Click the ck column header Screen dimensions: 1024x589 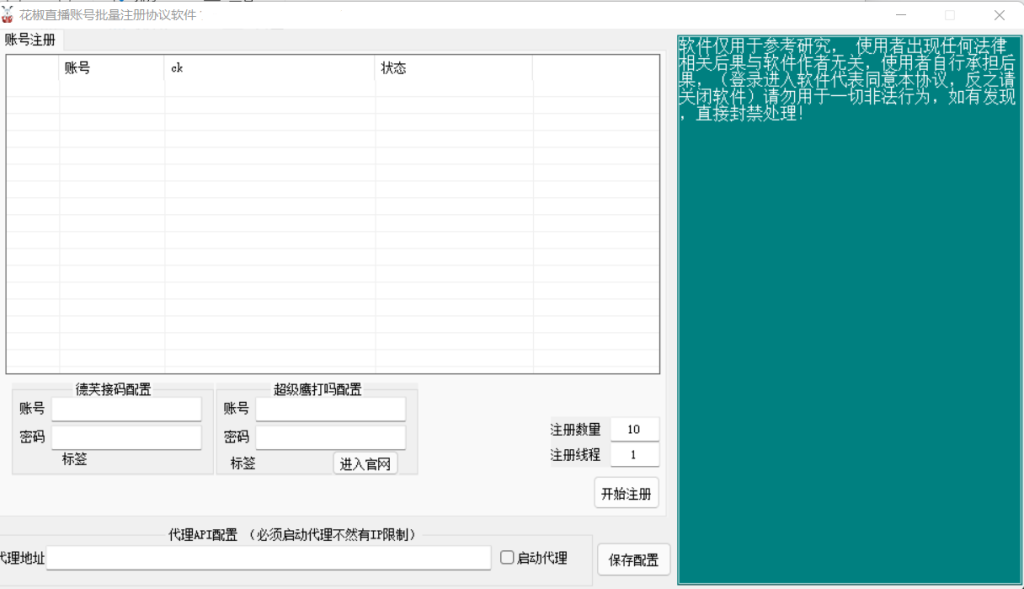coord(269,68)
